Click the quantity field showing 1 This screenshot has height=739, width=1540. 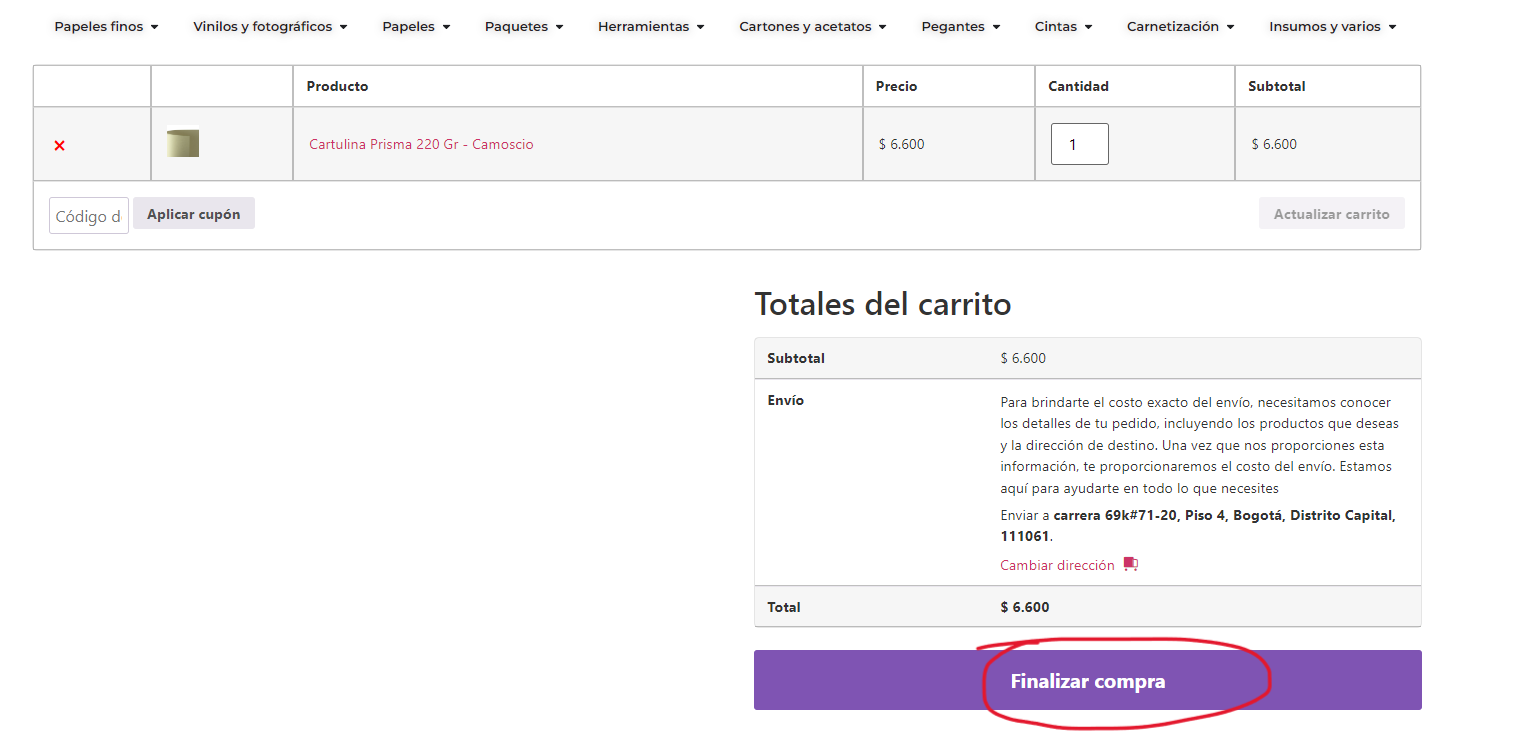[1079, 145]
